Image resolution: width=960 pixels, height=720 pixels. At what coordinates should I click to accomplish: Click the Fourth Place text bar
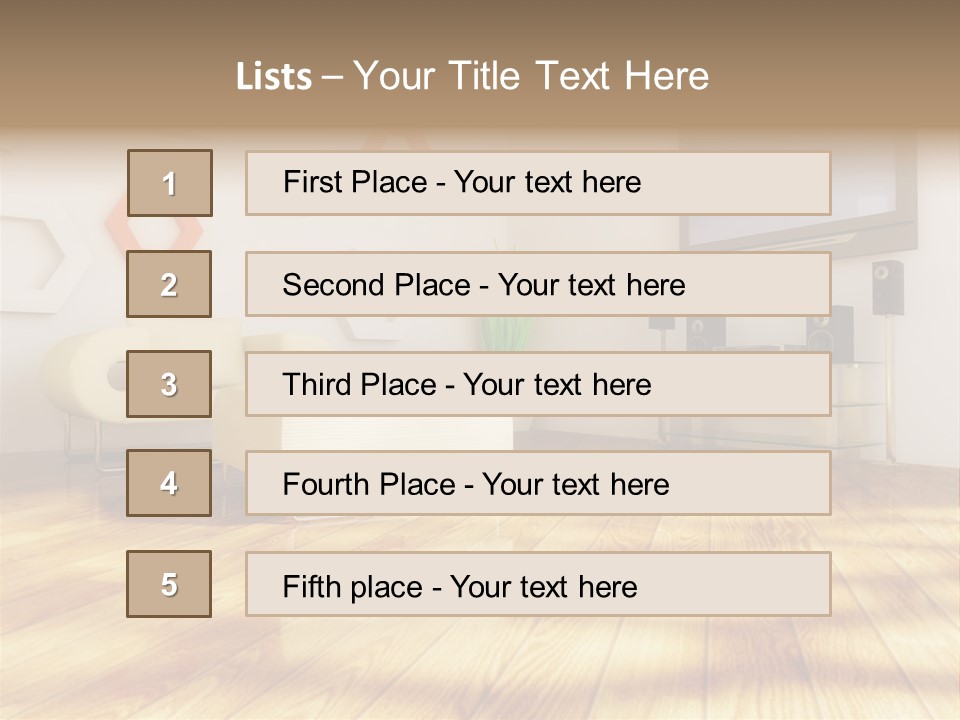[538, 483]
